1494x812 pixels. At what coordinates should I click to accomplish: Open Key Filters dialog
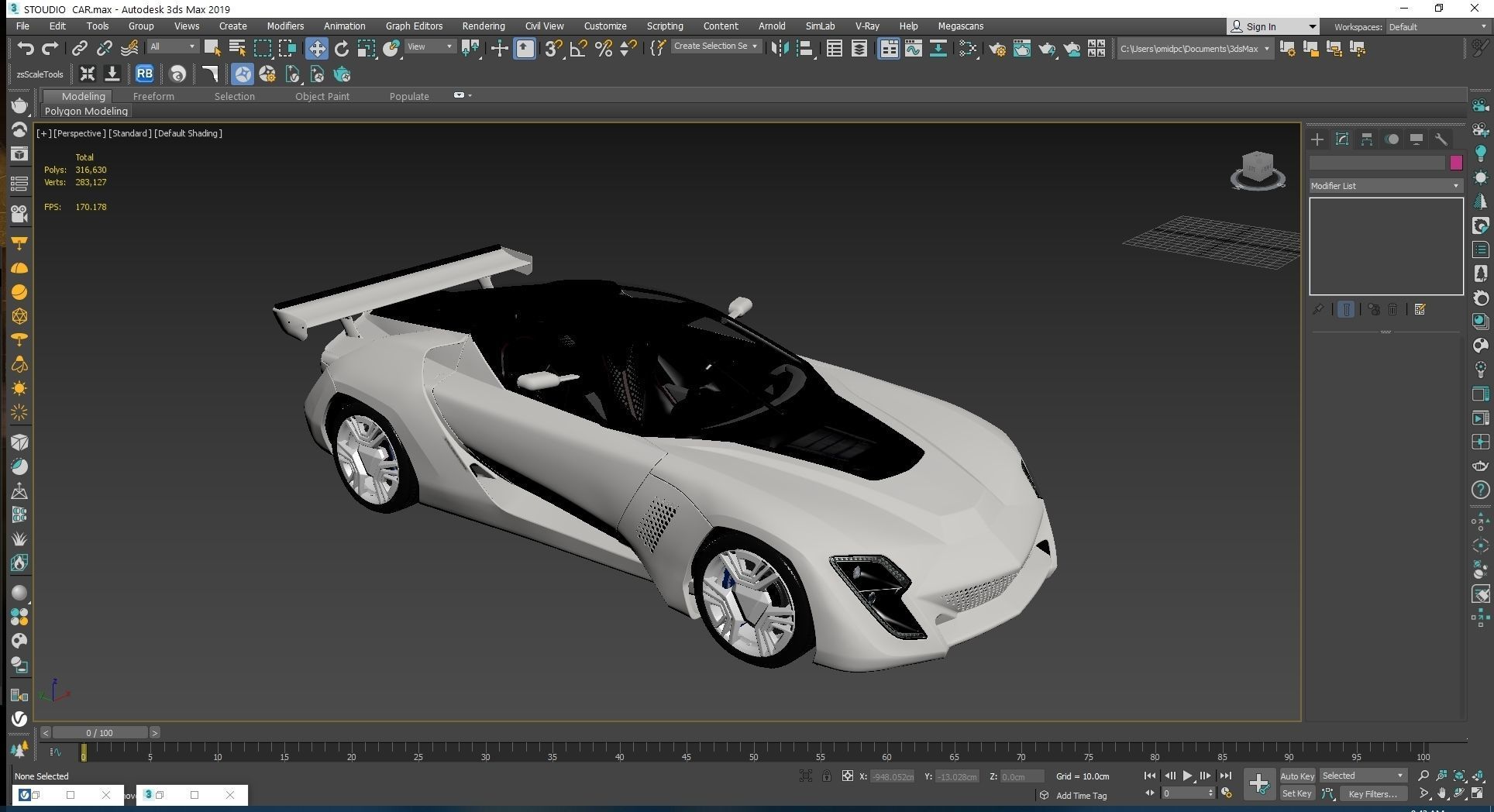1372,794
